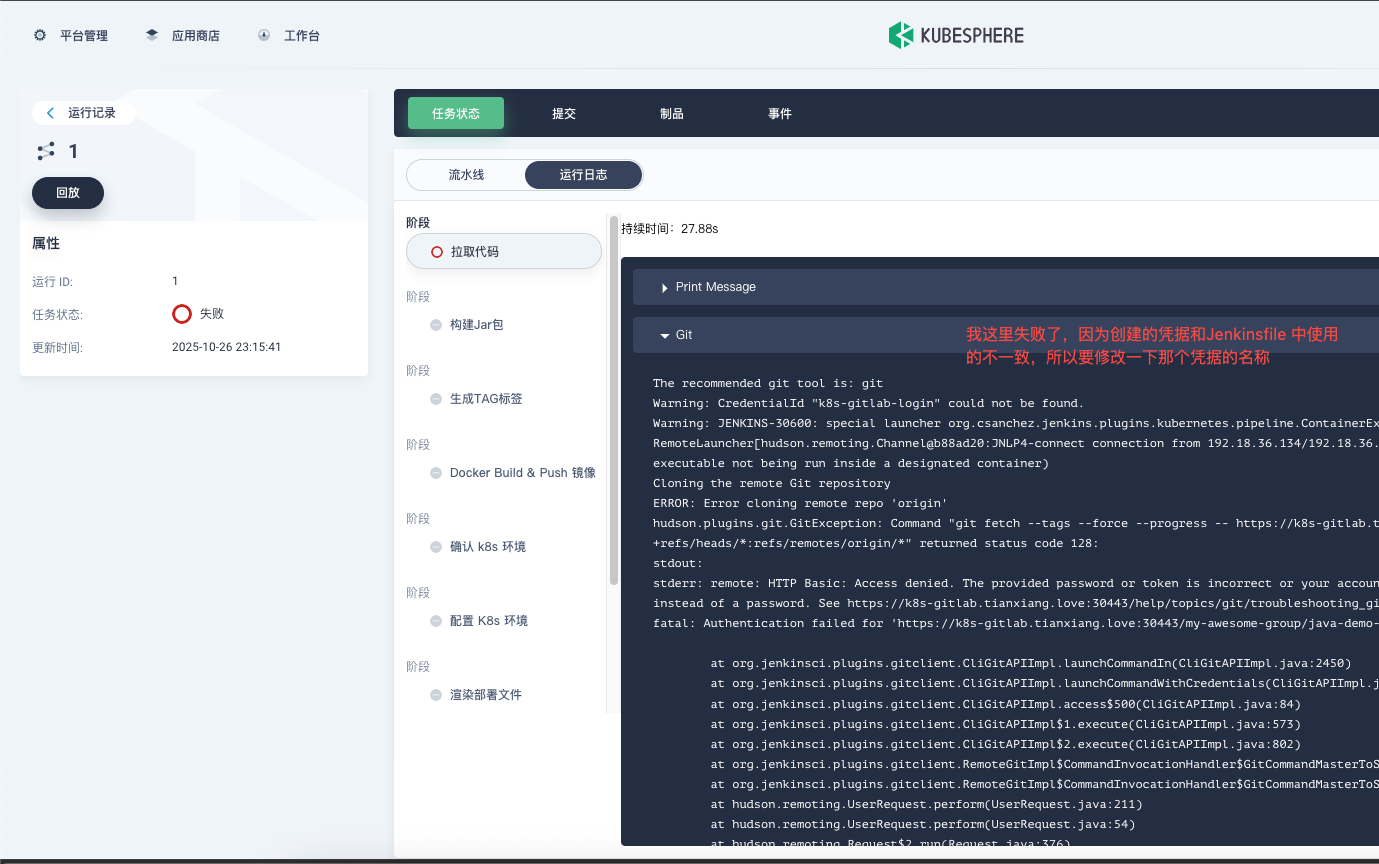Collapse the Git log section
The image size is (1379, 864).
665,336
